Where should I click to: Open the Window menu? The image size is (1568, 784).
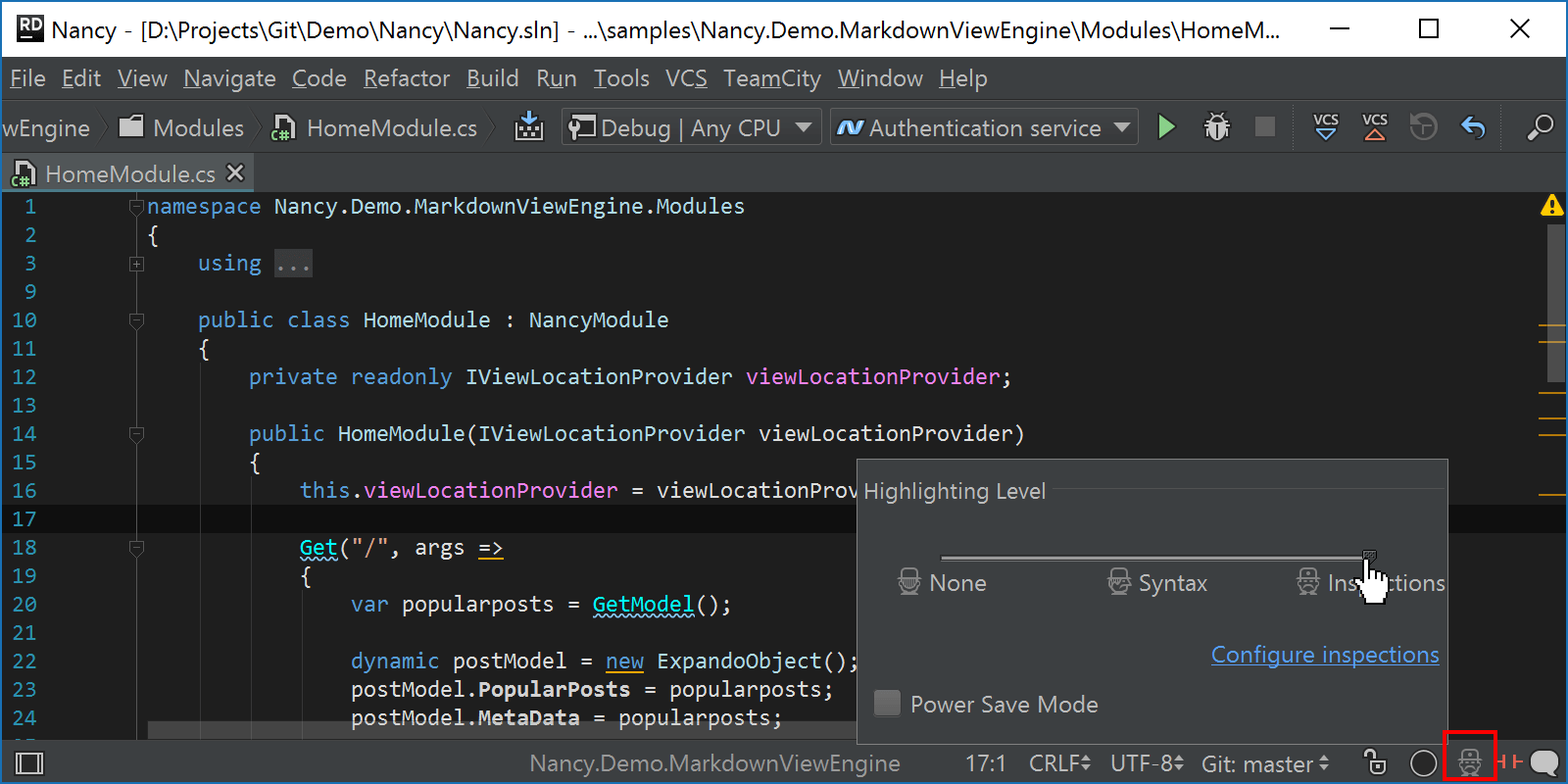point(880,78)
